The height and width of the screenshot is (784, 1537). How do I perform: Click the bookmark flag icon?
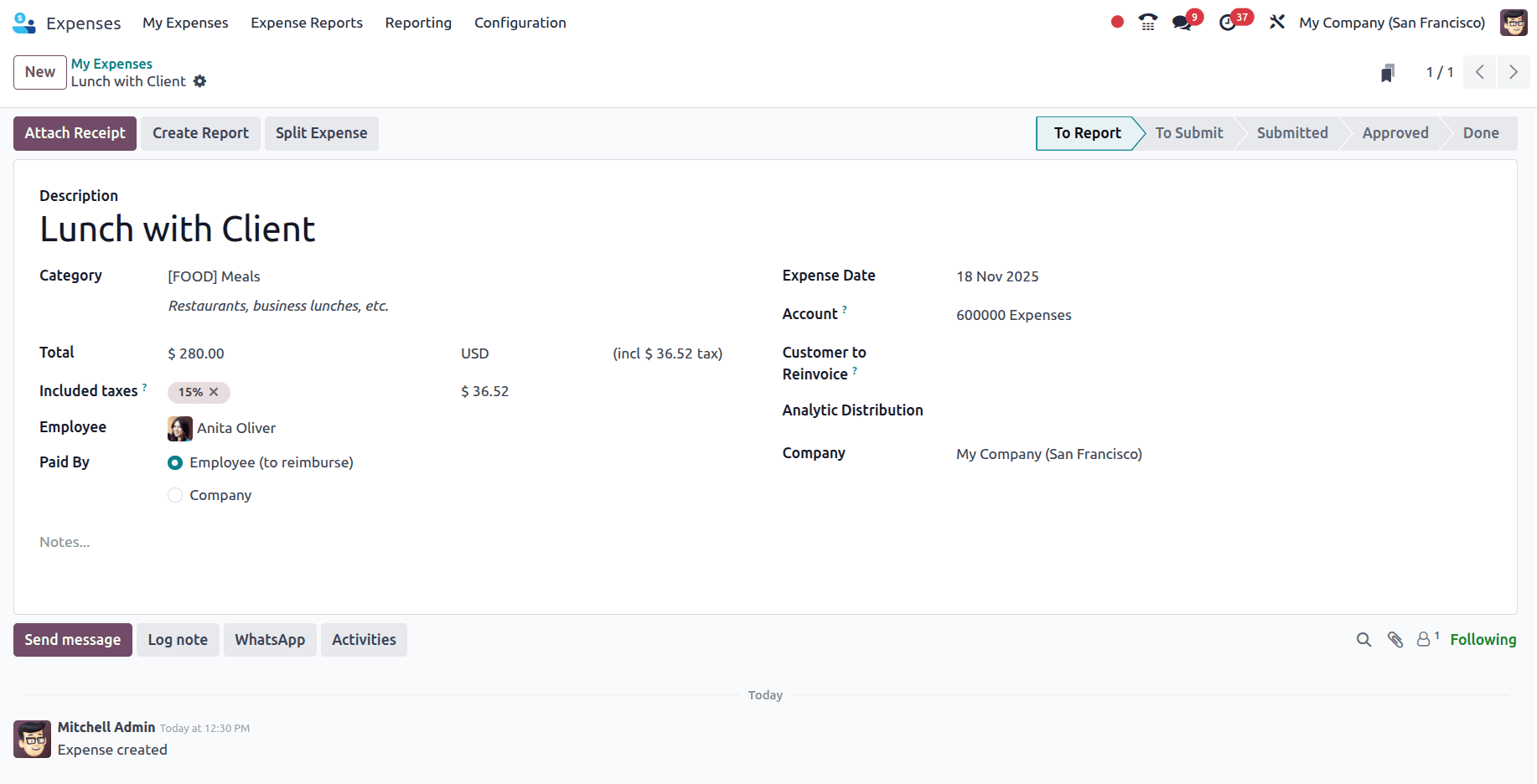click(1387, 72)
